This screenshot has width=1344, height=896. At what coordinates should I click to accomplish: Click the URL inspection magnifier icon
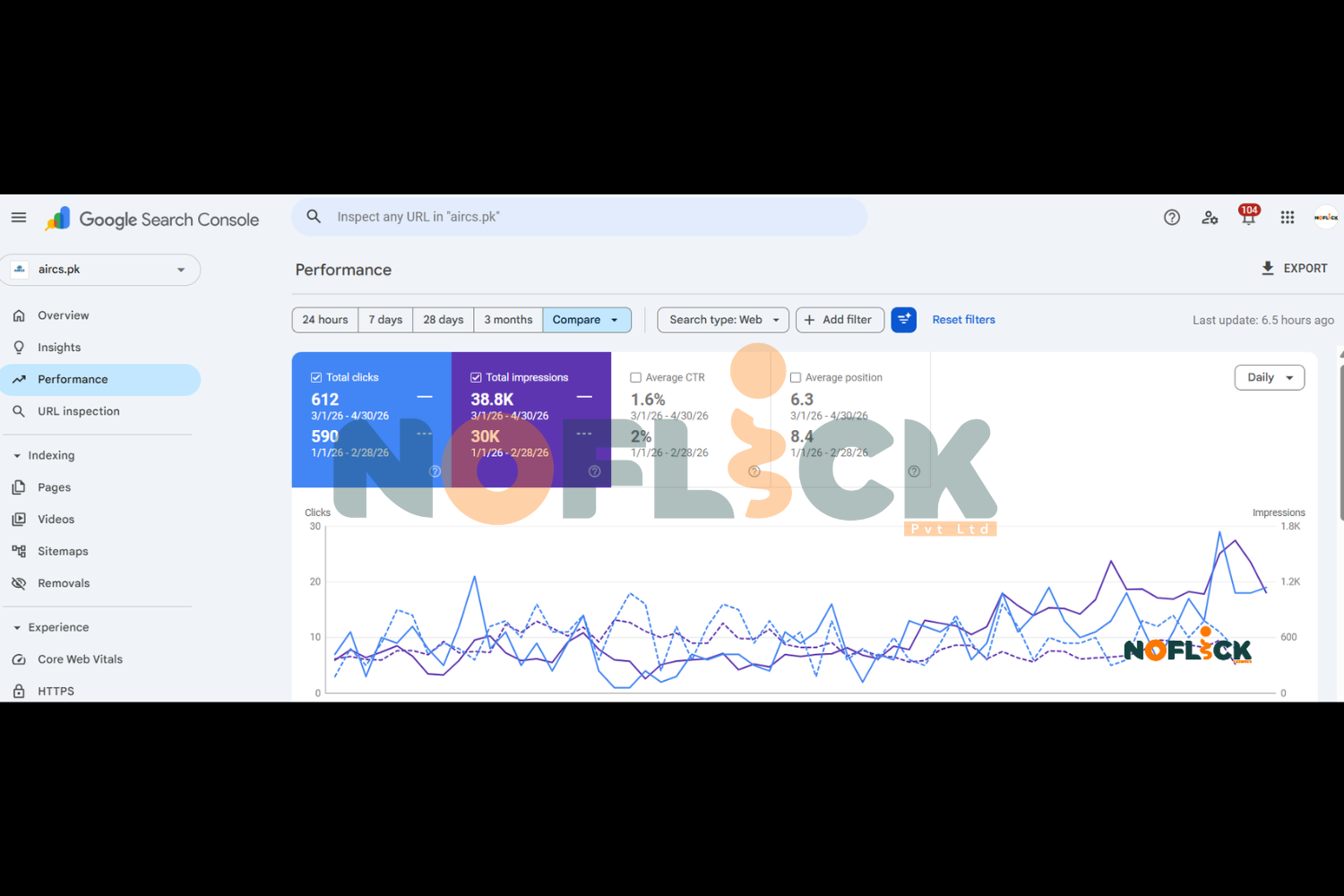pyautogui.click(x=19, y=411)
